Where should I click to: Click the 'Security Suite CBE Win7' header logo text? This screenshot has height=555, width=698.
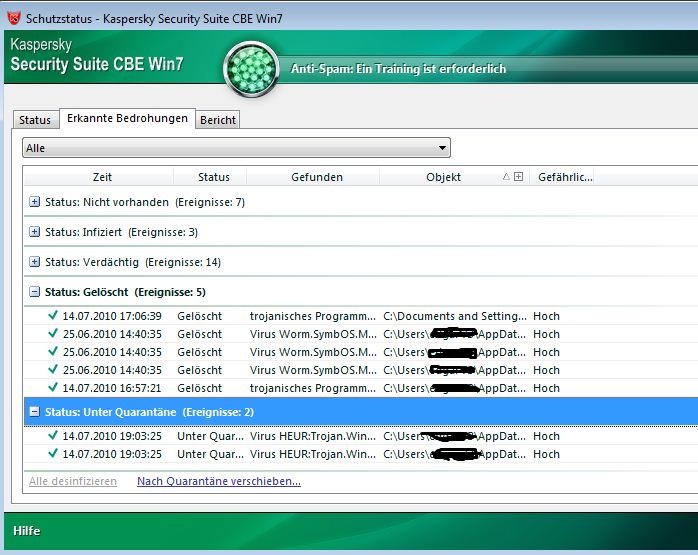(x=97, y=64)
